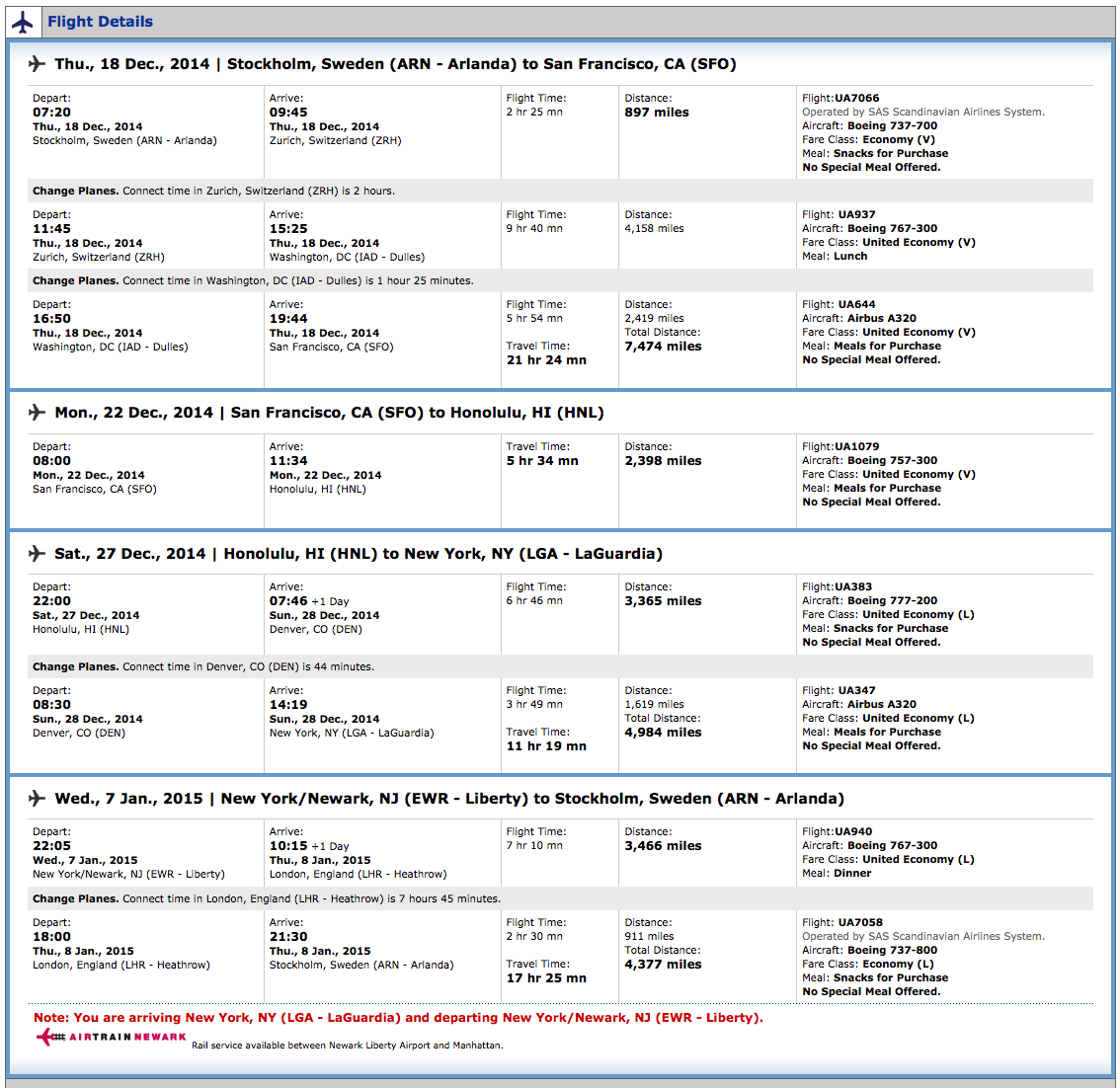
Task: Click the plane icon before Mon., 22 Dec. heading
Action: click(38, 412)
